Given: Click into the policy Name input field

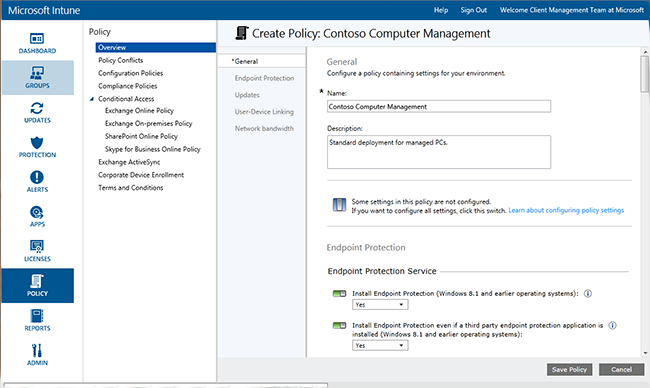Looking at the screenshot, I should (x=439, y=107).
